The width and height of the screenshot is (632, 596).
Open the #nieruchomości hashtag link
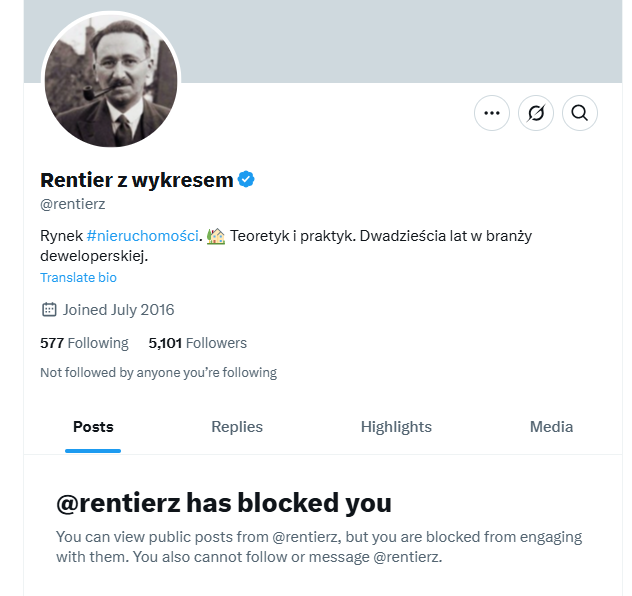143,237
